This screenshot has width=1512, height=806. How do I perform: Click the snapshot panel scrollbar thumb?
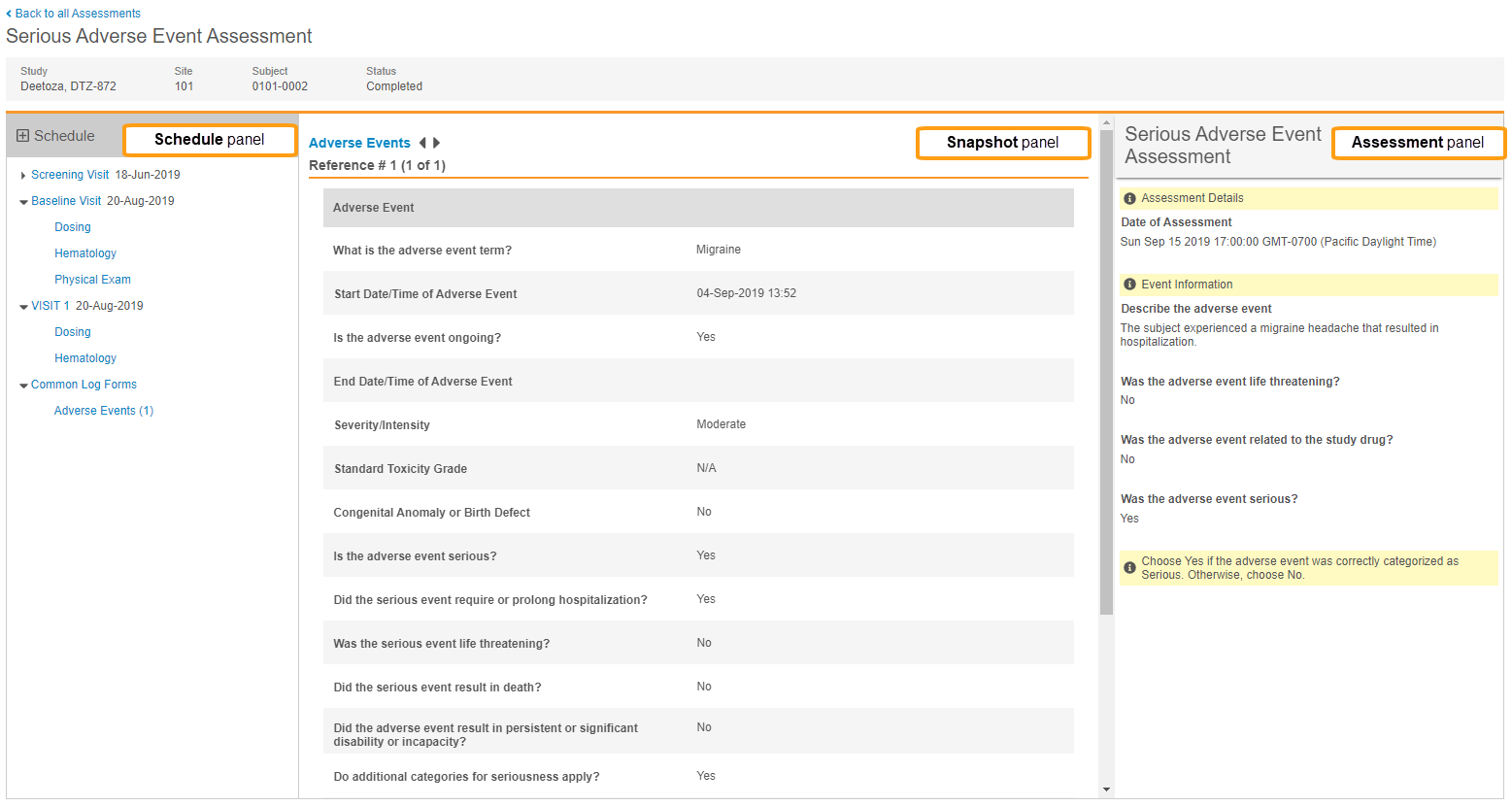1106,369
